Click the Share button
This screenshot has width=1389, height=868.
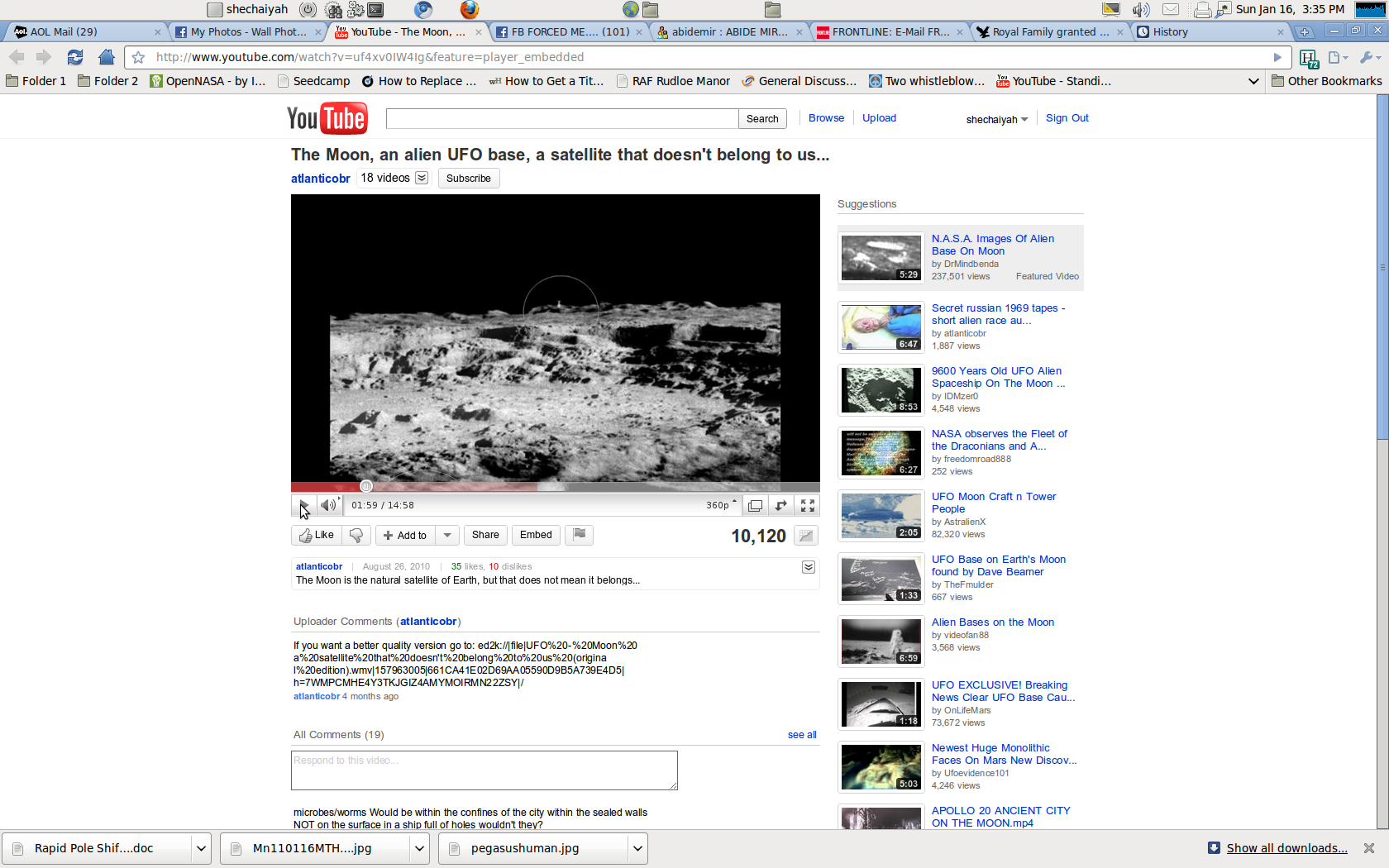click(x=485, y=535)
